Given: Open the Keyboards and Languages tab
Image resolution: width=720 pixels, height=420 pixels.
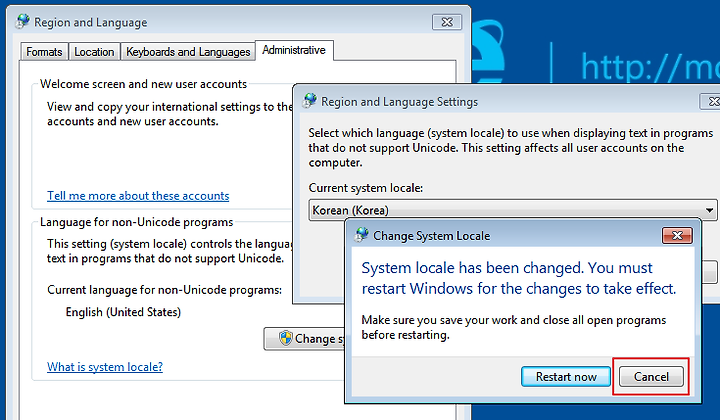Looking at the screenshot, I should coord(188,52).
